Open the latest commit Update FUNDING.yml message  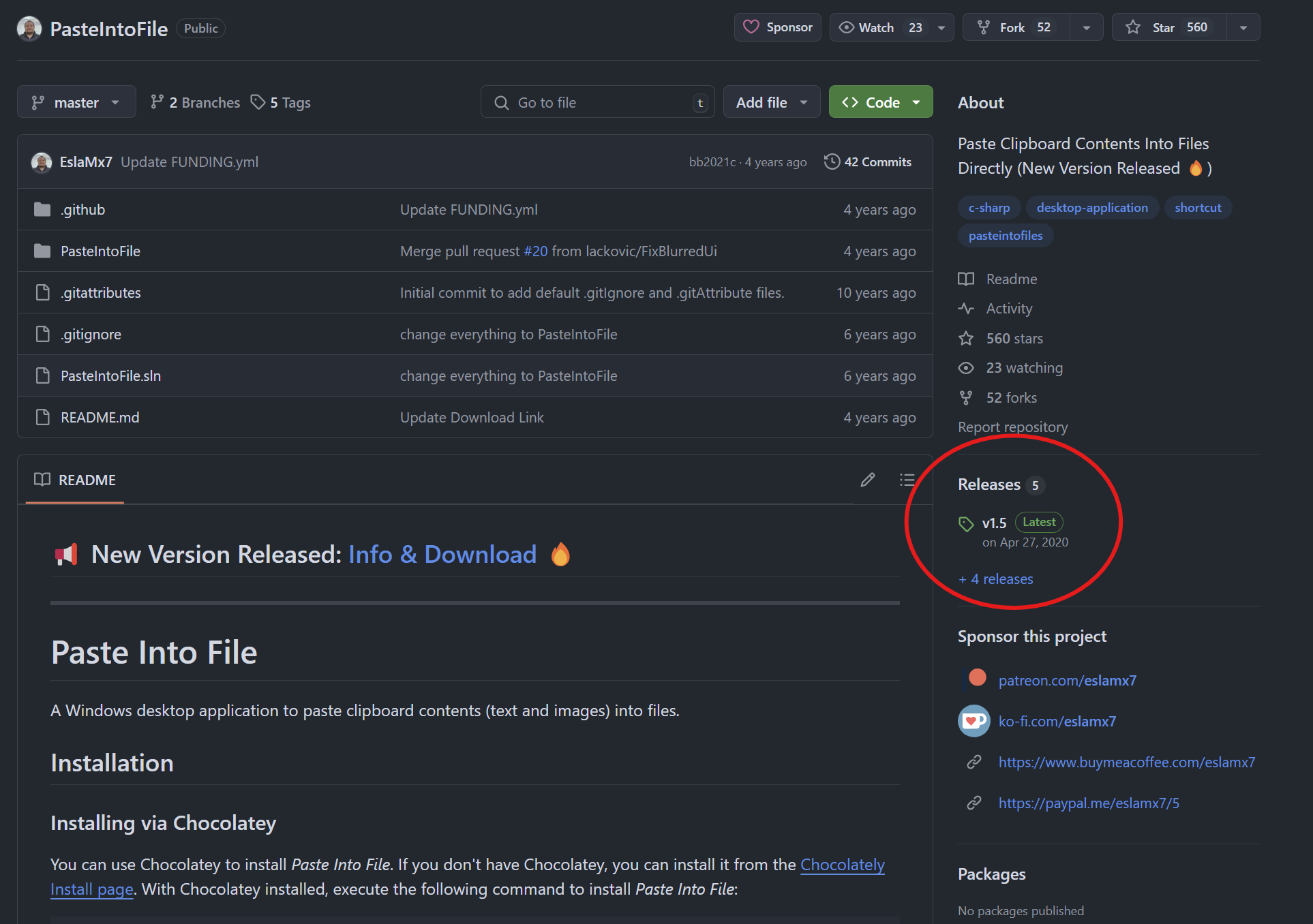190,162
